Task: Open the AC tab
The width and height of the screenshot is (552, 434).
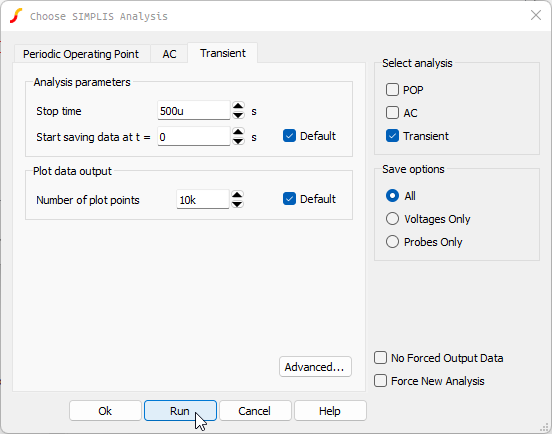Action: (169, 54)
